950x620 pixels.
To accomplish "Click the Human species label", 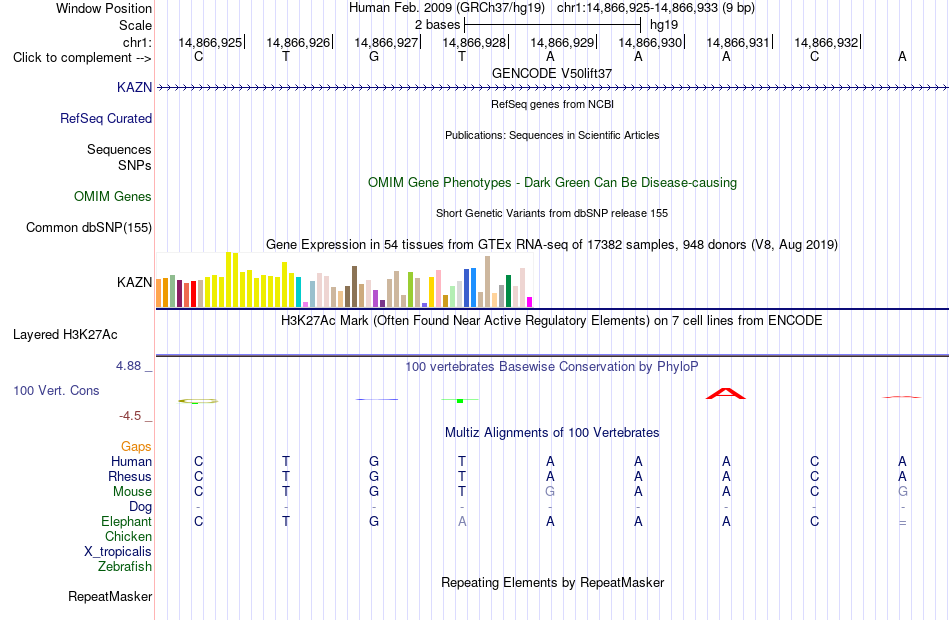I will tap(131, 461).
